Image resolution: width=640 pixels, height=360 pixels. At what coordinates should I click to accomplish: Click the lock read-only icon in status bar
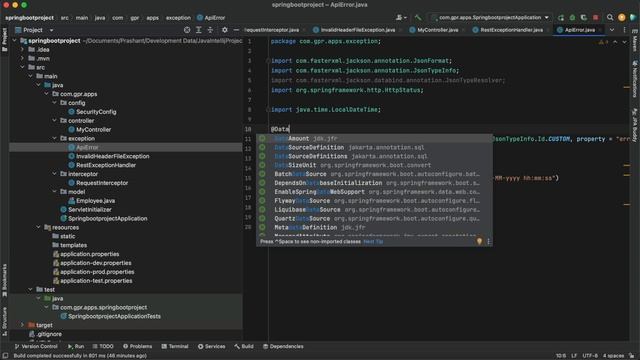pyautogui.click(x=632, y=356)
